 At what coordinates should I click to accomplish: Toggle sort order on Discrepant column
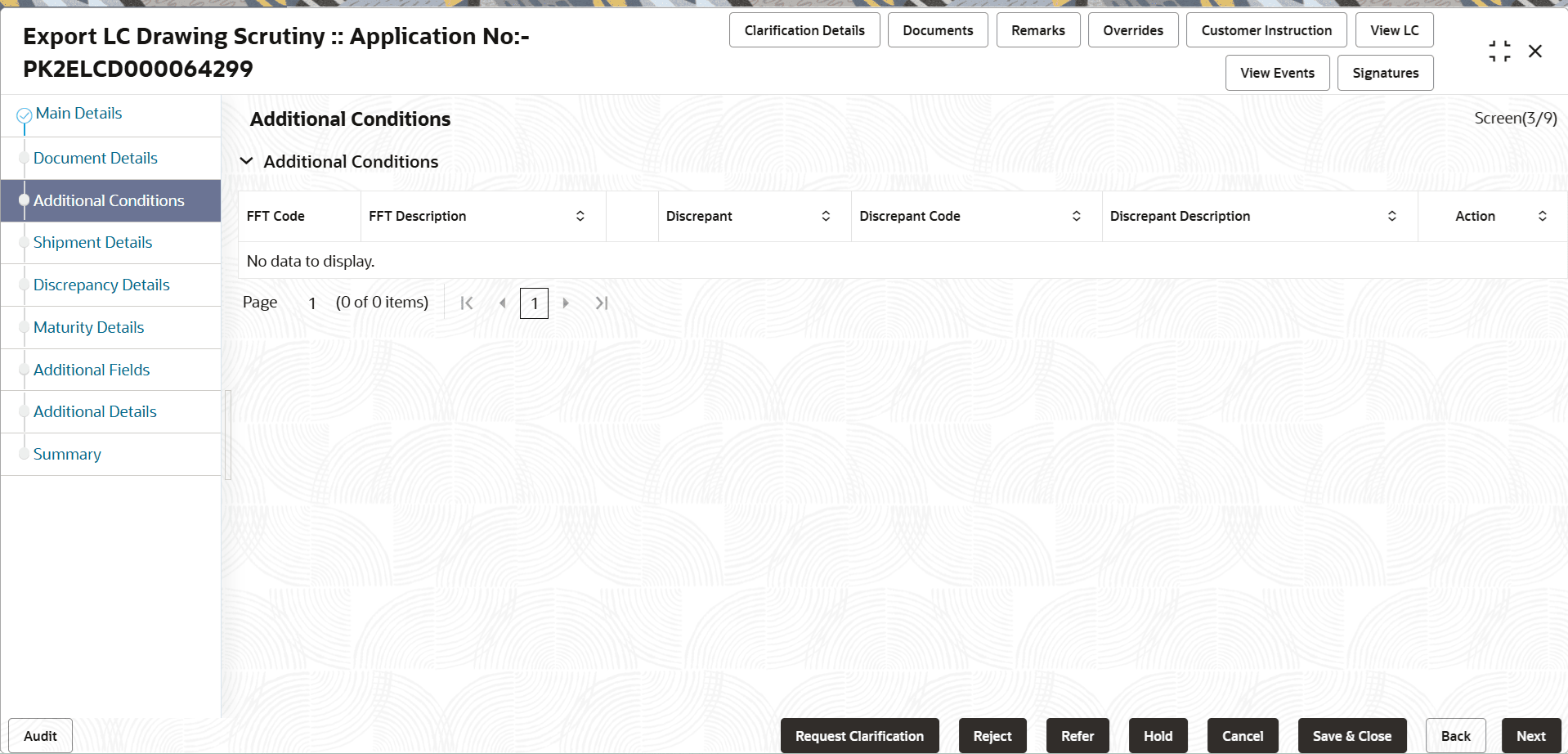[826, 216]
